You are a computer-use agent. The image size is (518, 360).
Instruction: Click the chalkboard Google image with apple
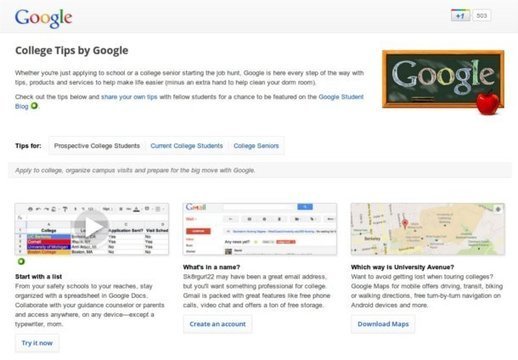tap(443, 82)
